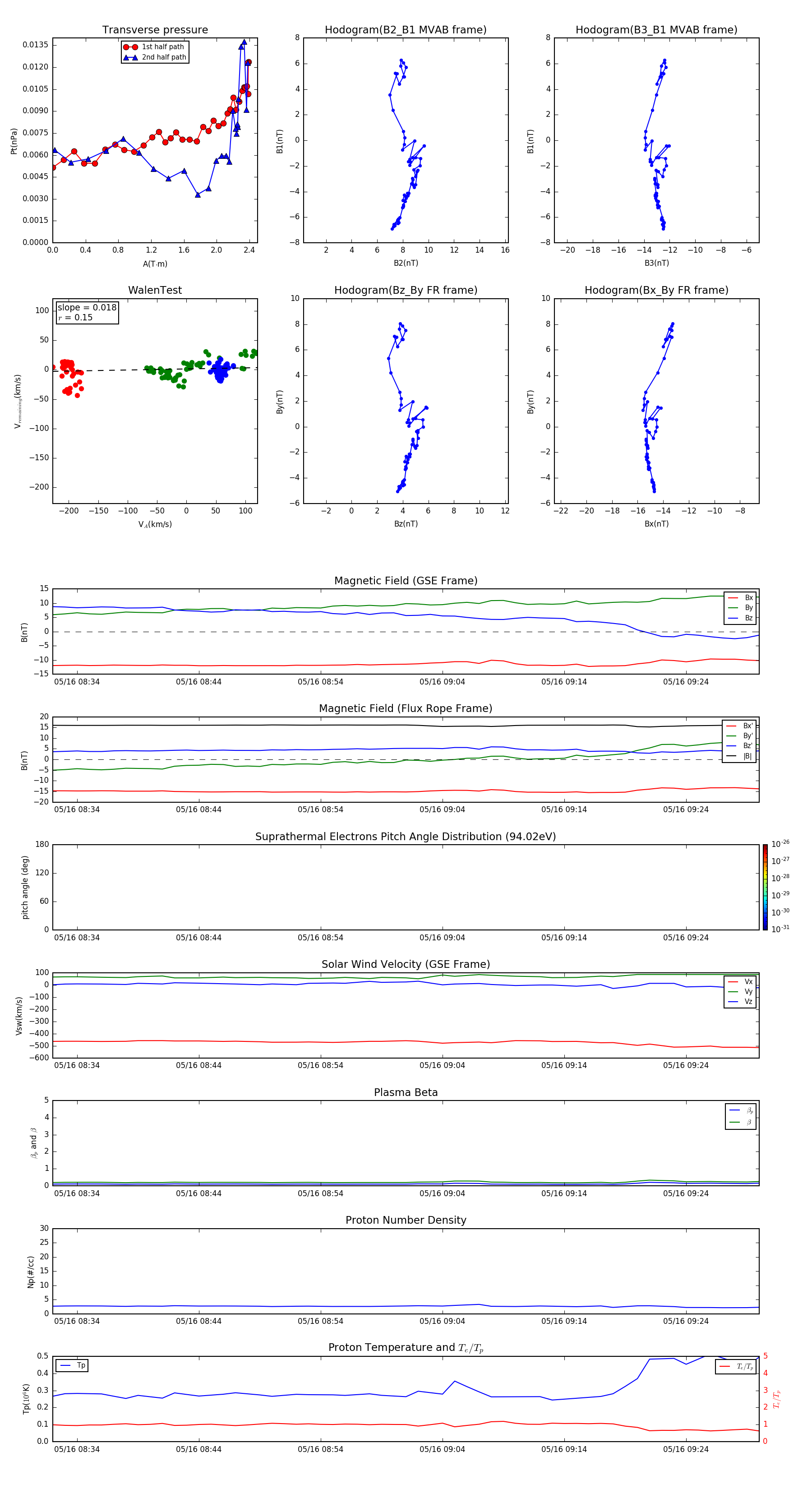812x1489 pixels.
Task: Click the 10^-31 colorbar tick label
Action: click(x=780, y=929)
